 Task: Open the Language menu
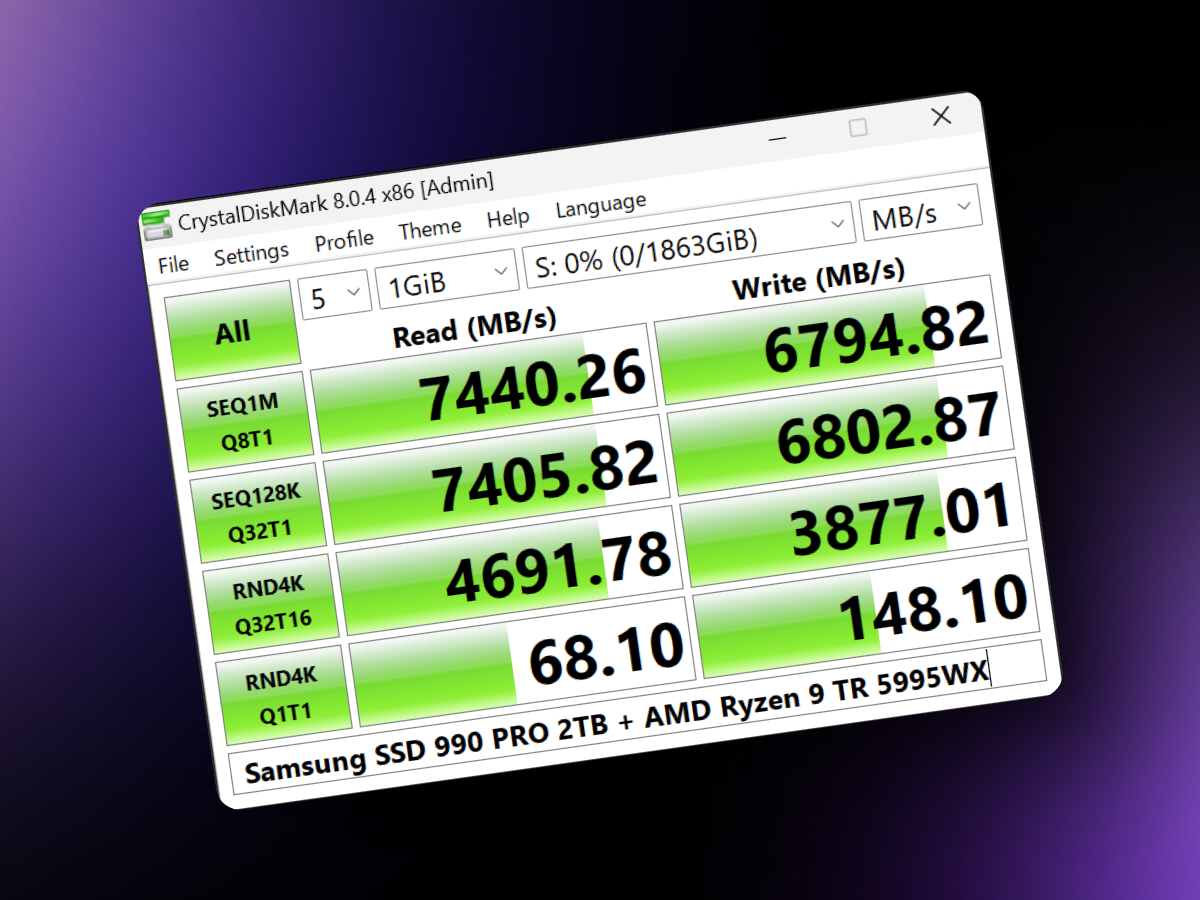coord(601,204)
